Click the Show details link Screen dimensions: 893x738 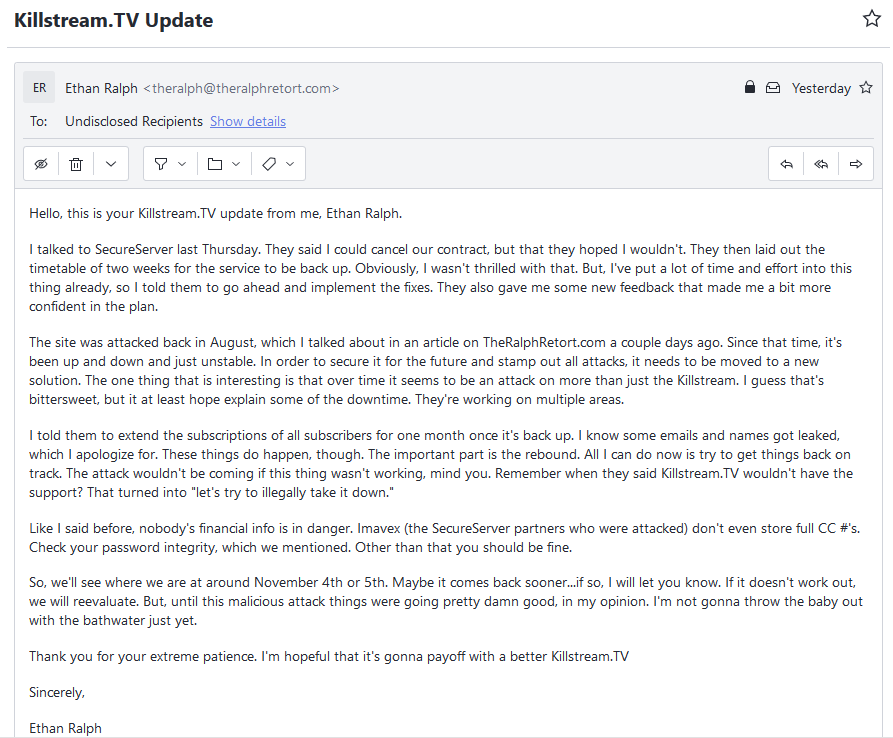point(248,121)
